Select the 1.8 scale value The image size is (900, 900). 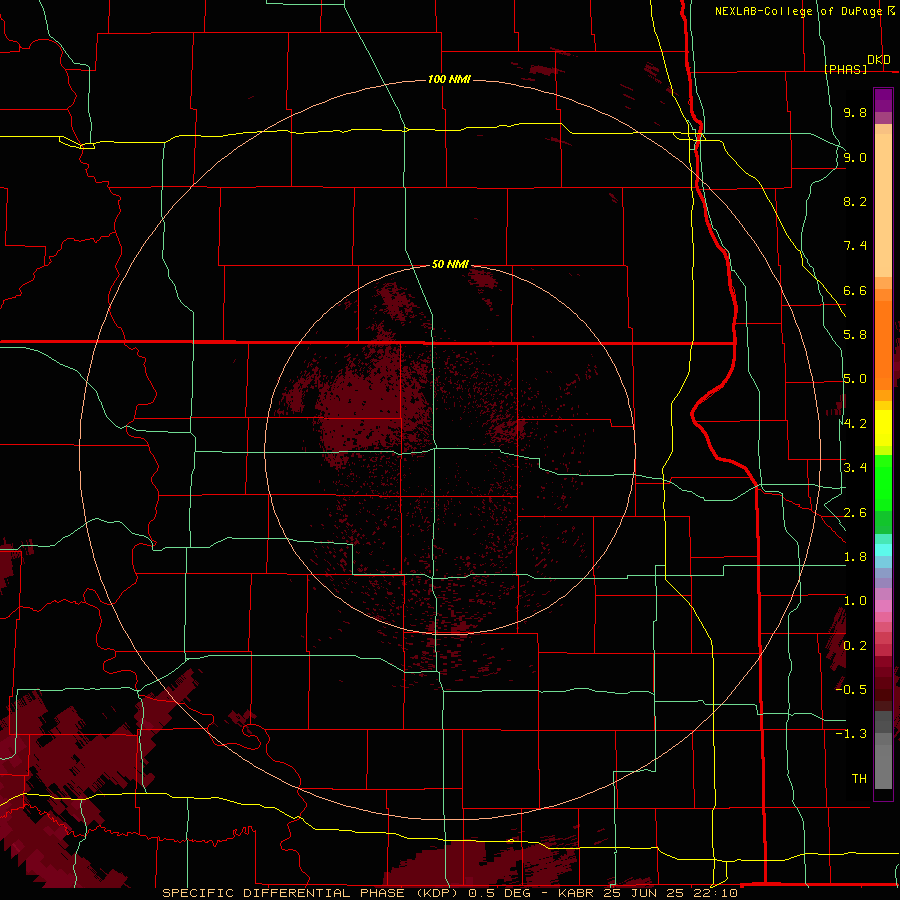855,557
